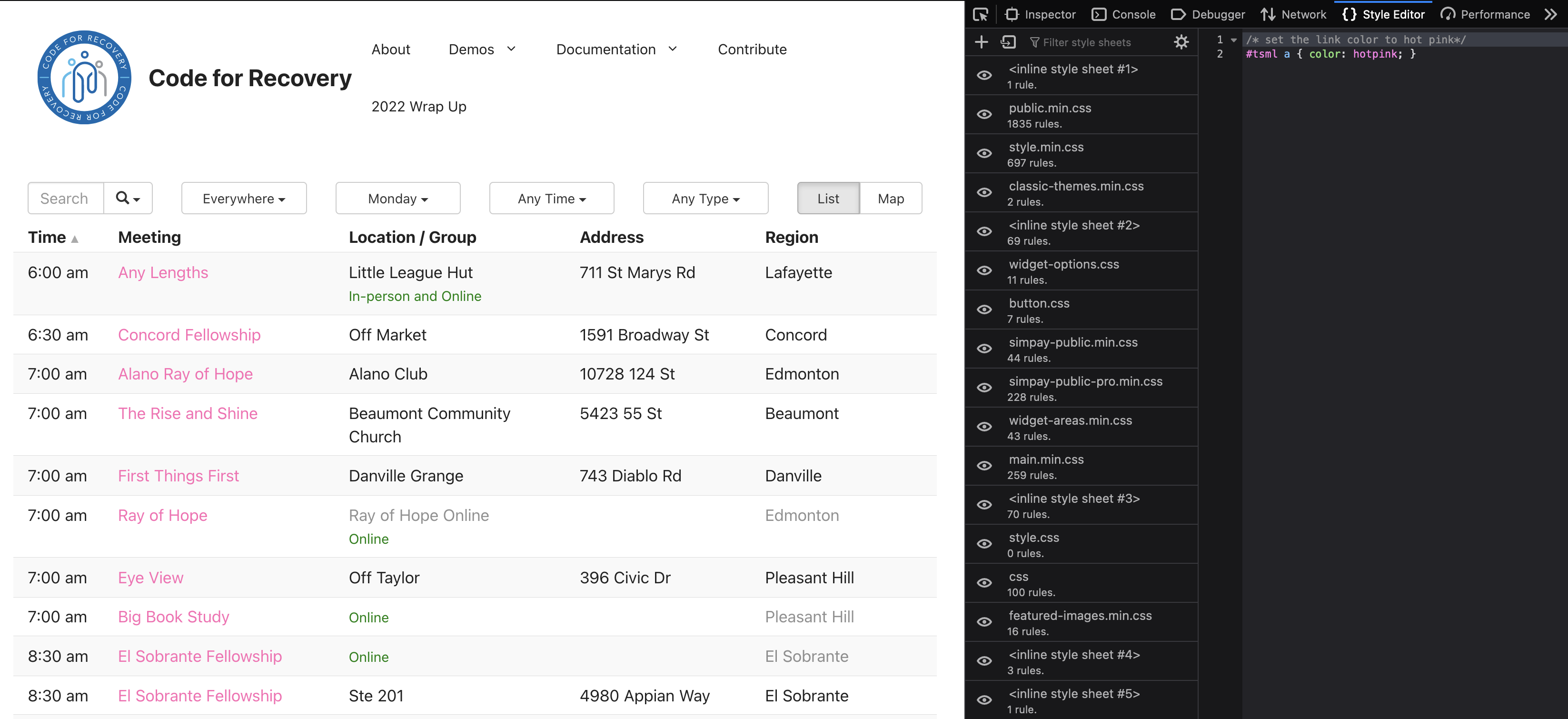Sort by Time column arrow icon
The image size is (1568, 719).
(x=74, y=239)
